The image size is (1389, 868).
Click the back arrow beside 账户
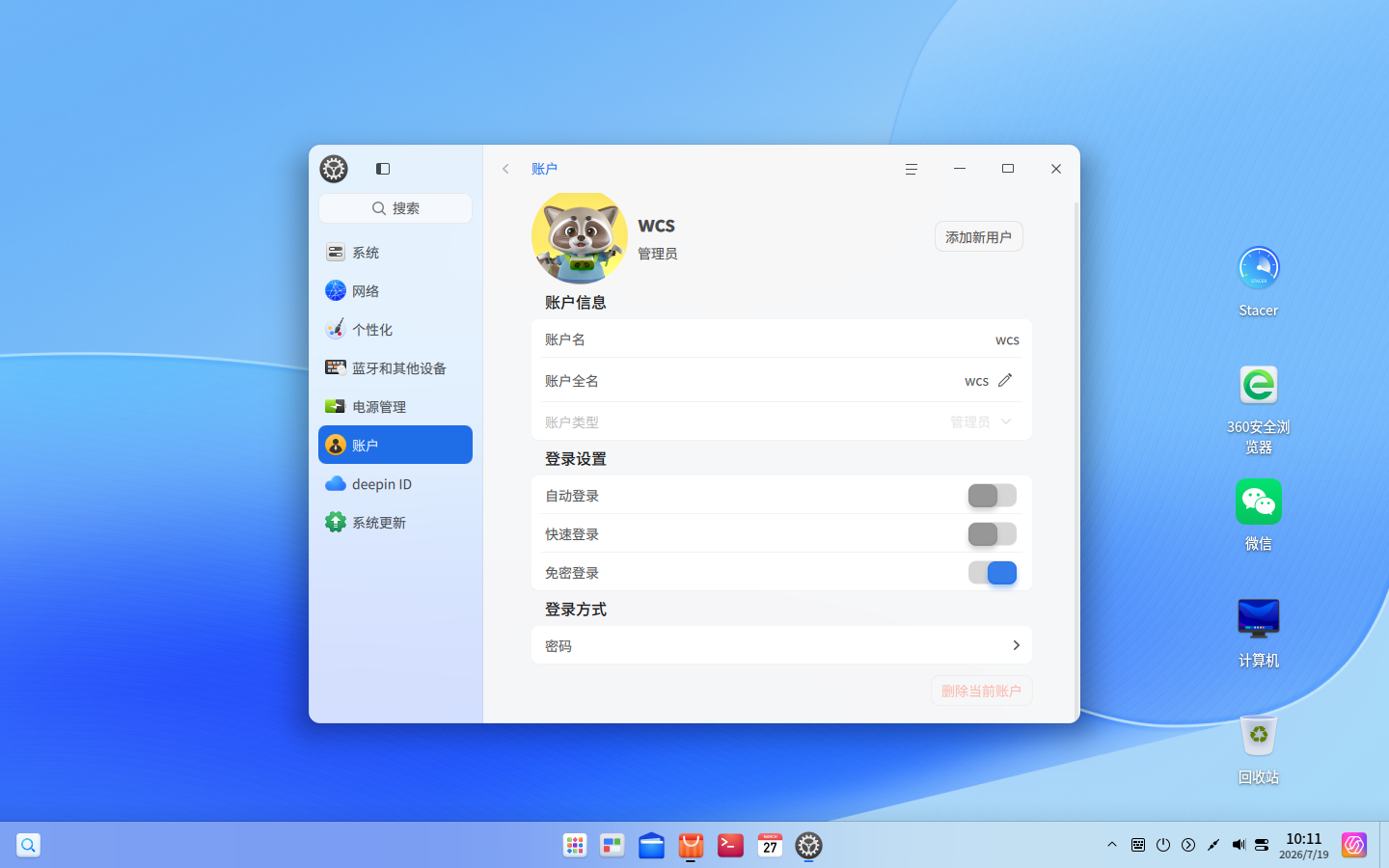[x=505, y=169]
